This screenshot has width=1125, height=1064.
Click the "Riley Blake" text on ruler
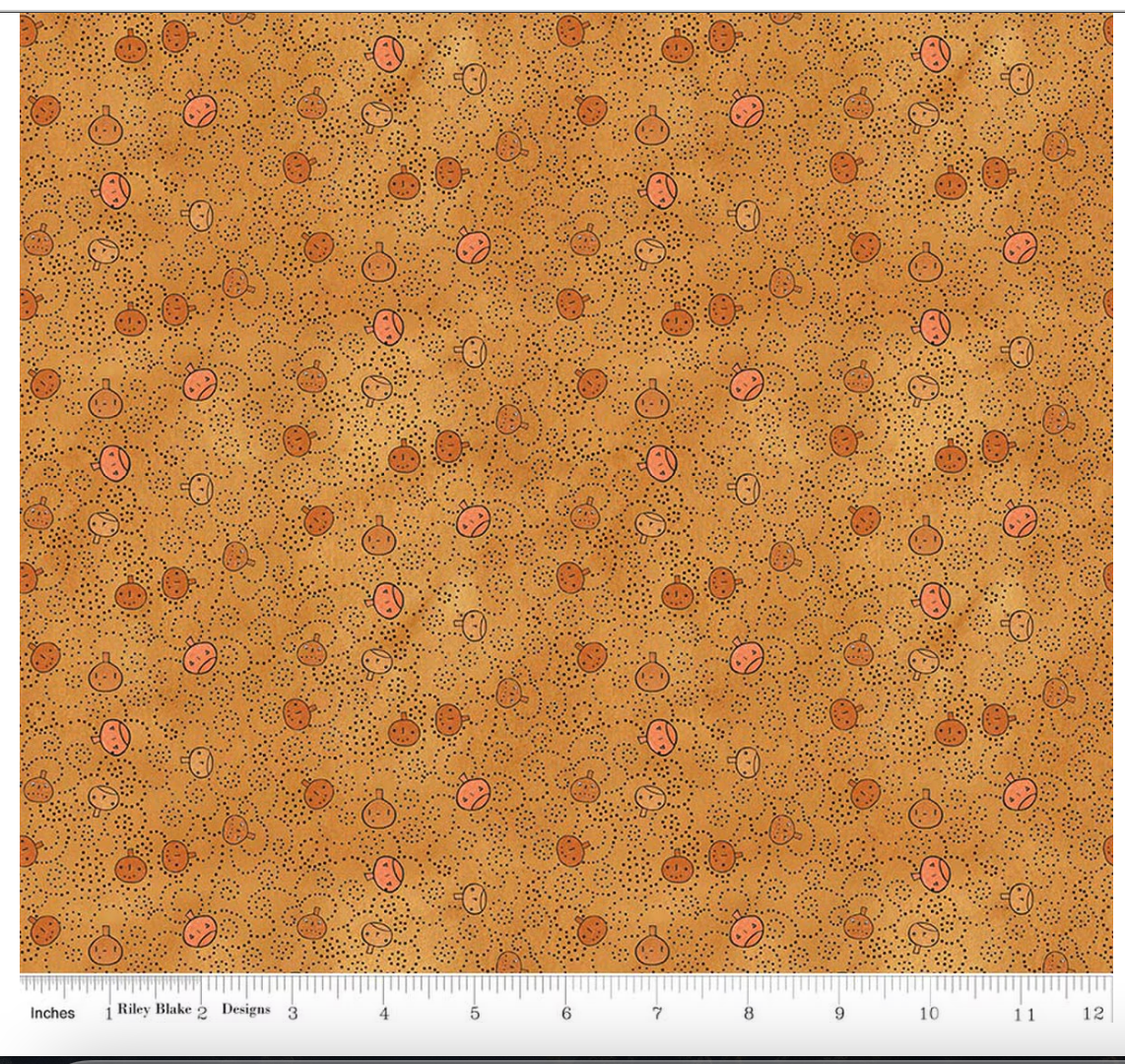coord(155,1010)
